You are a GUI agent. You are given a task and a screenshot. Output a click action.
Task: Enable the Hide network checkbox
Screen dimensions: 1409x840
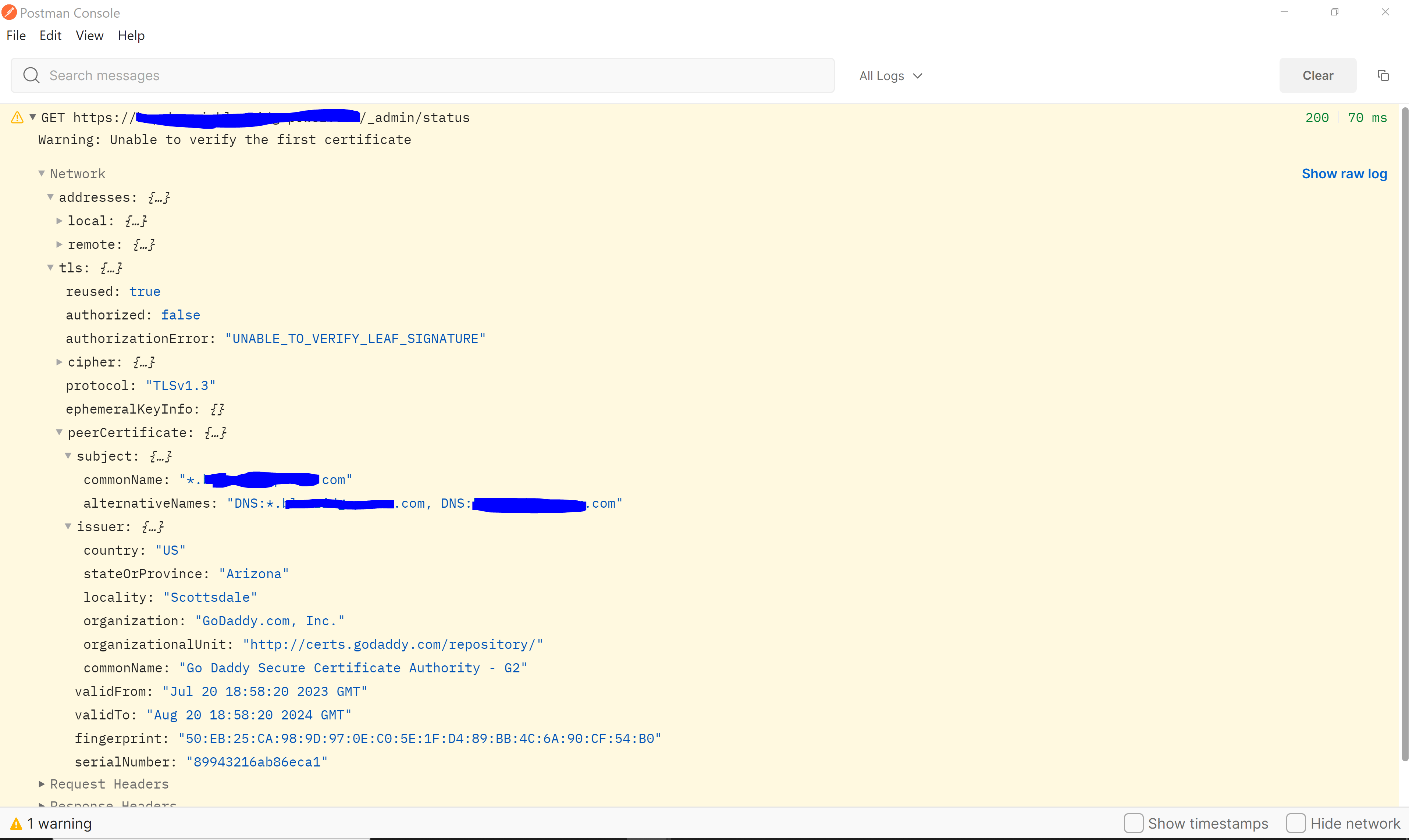click(1296, 823)
